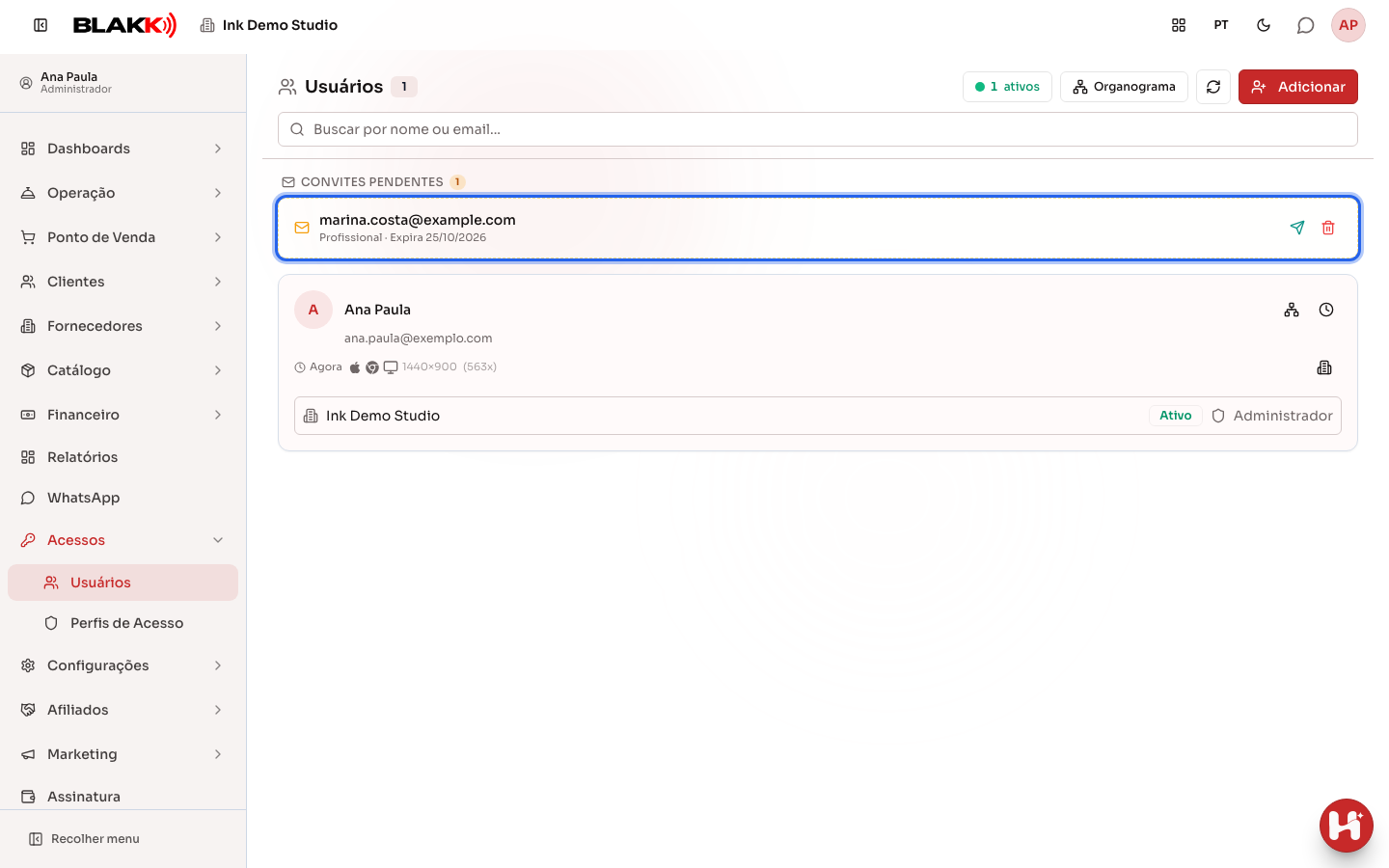
Task: Switch to dark mode with moon icon
Action: tap(1264, 25)
